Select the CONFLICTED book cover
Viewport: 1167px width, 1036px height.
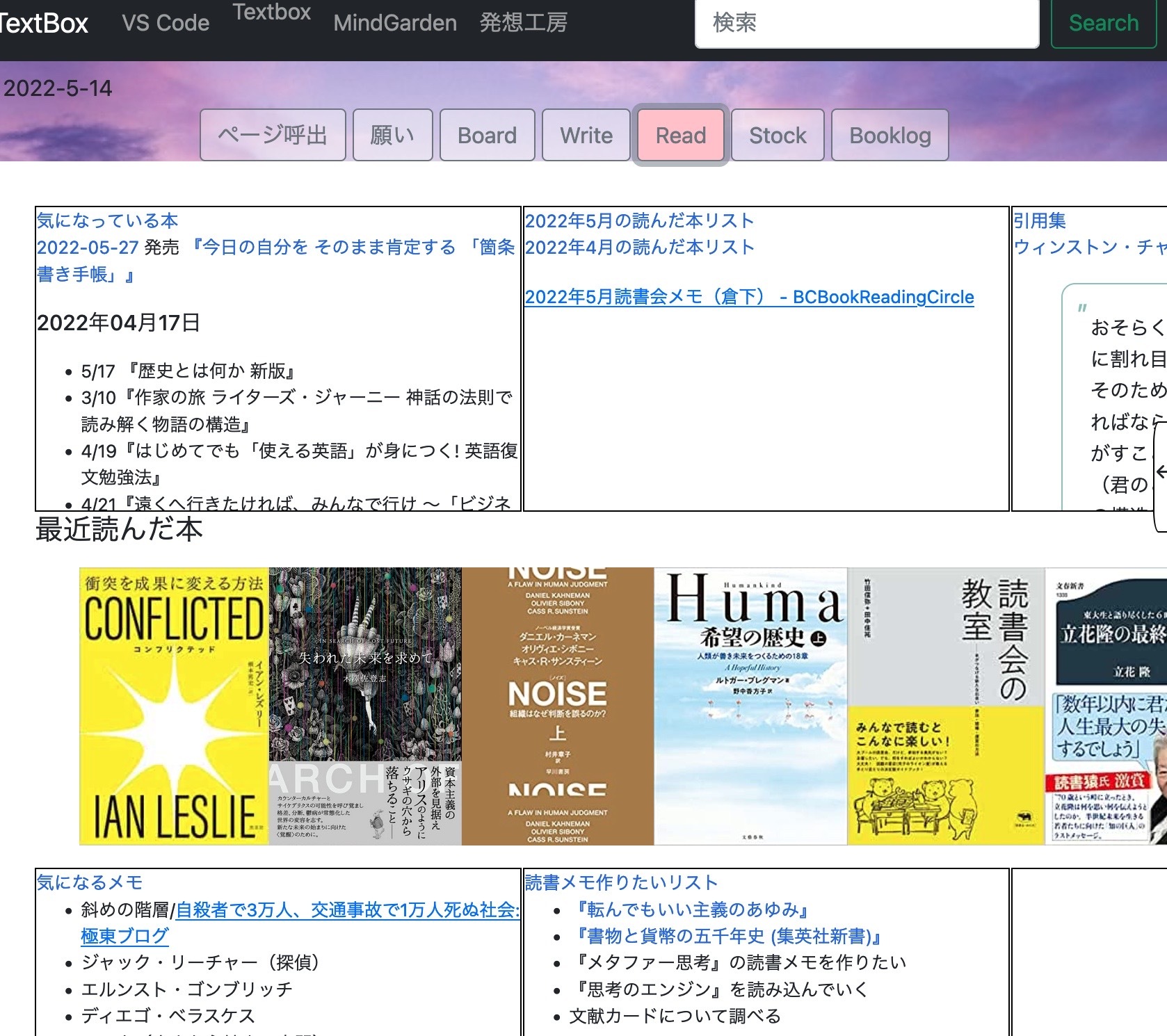[x=174, y=706]
